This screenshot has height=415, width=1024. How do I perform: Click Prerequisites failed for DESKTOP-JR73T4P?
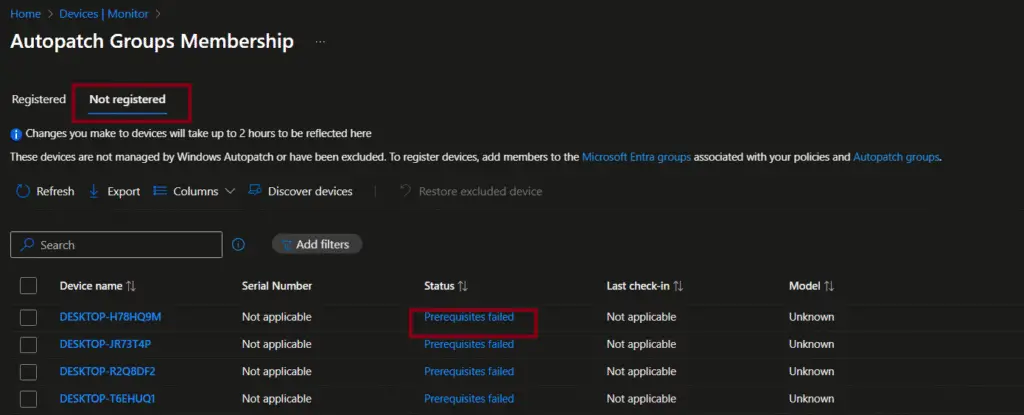[x=469, y=344]
